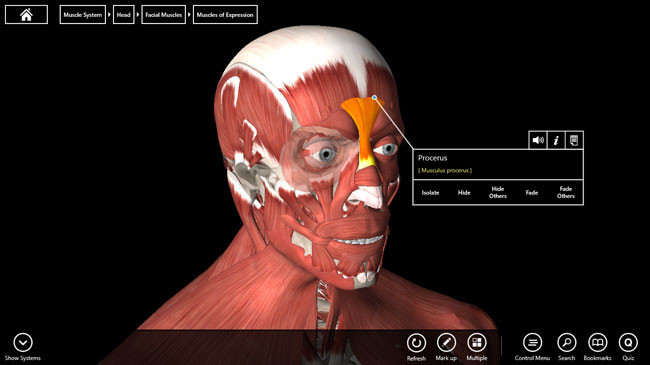This screenshot has height=365, width=650.
Task: Choose Fade Others option
Action: 565,192
